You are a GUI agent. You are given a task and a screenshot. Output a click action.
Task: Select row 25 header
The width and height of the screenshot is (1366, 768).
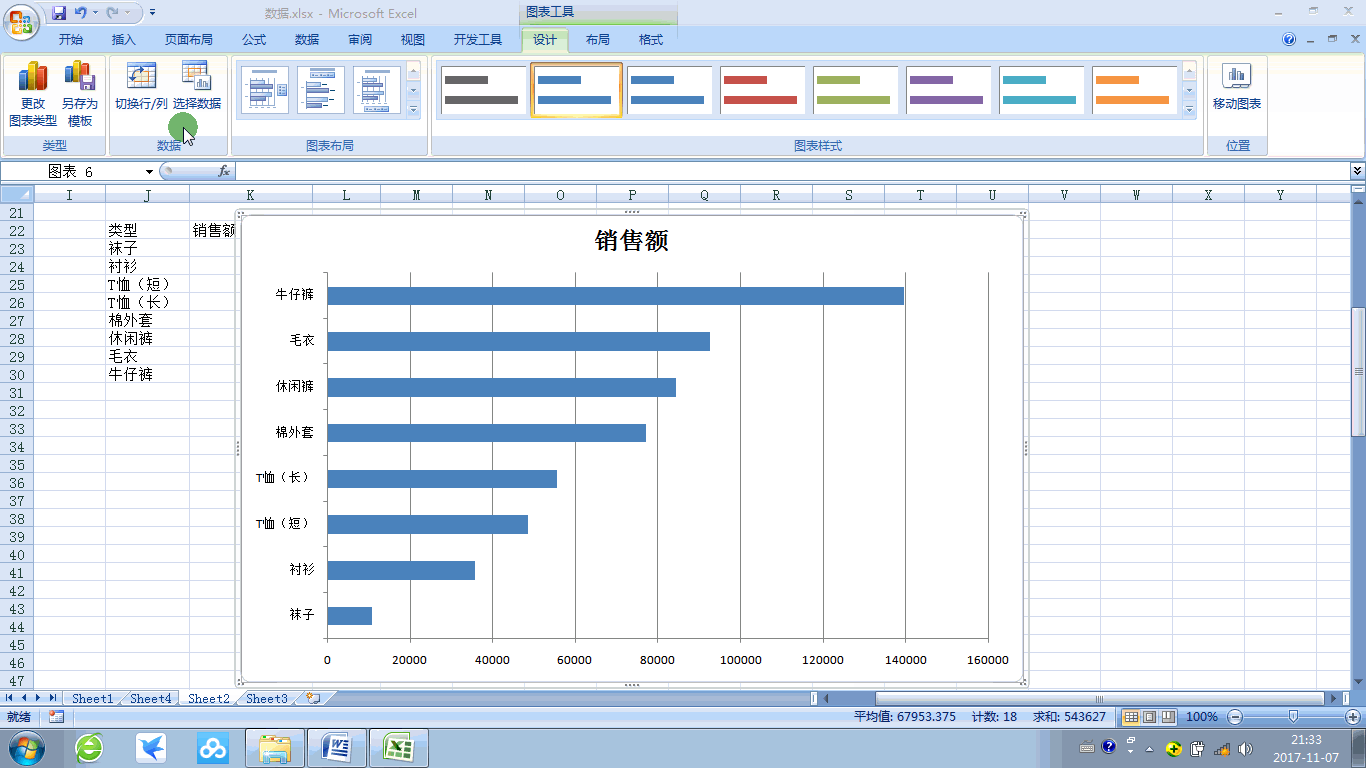(x=17, y=285)
